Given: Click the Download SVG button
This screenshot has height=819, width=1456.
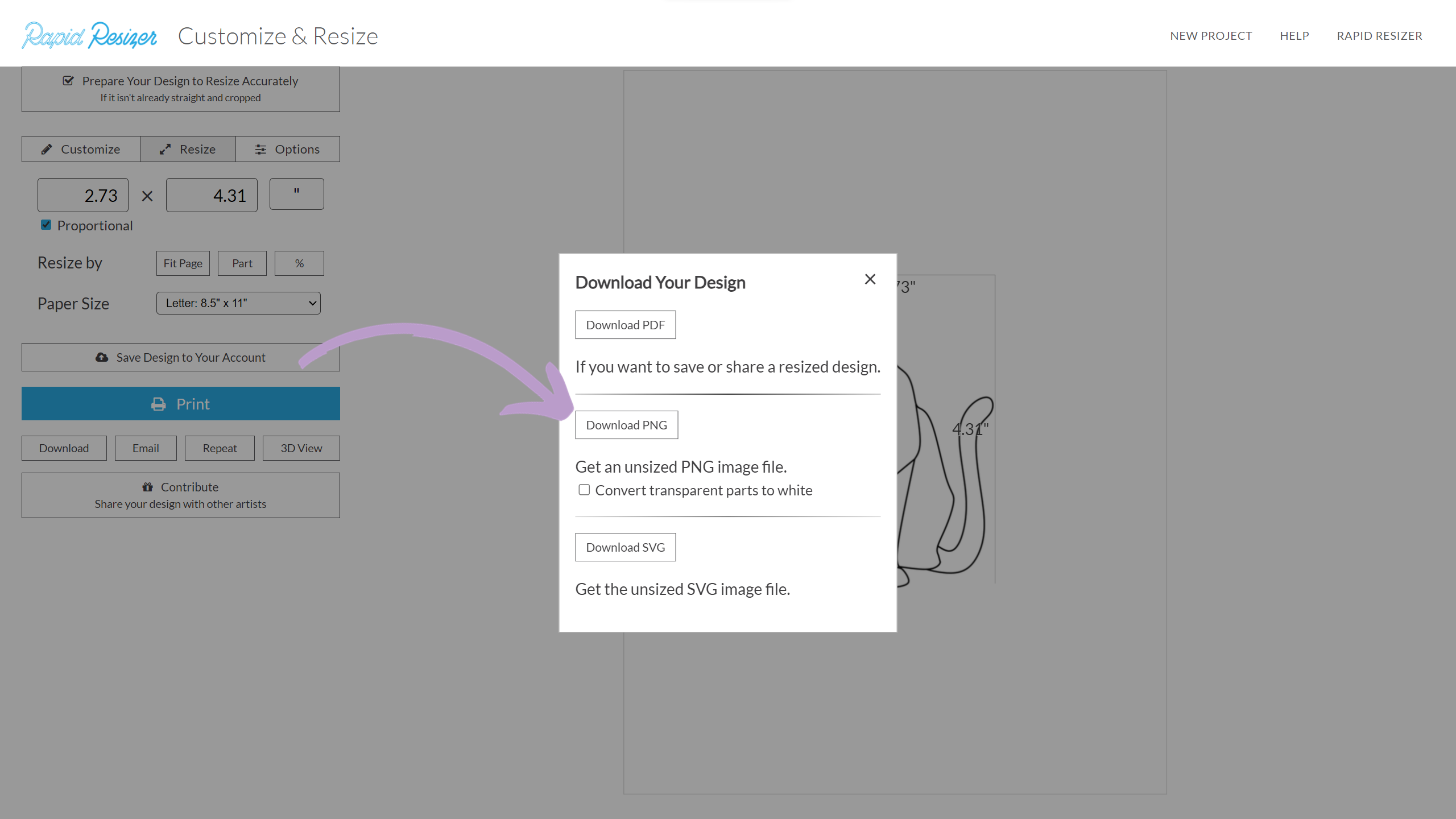Looking at the screenshot, I should tap(625, 547).
